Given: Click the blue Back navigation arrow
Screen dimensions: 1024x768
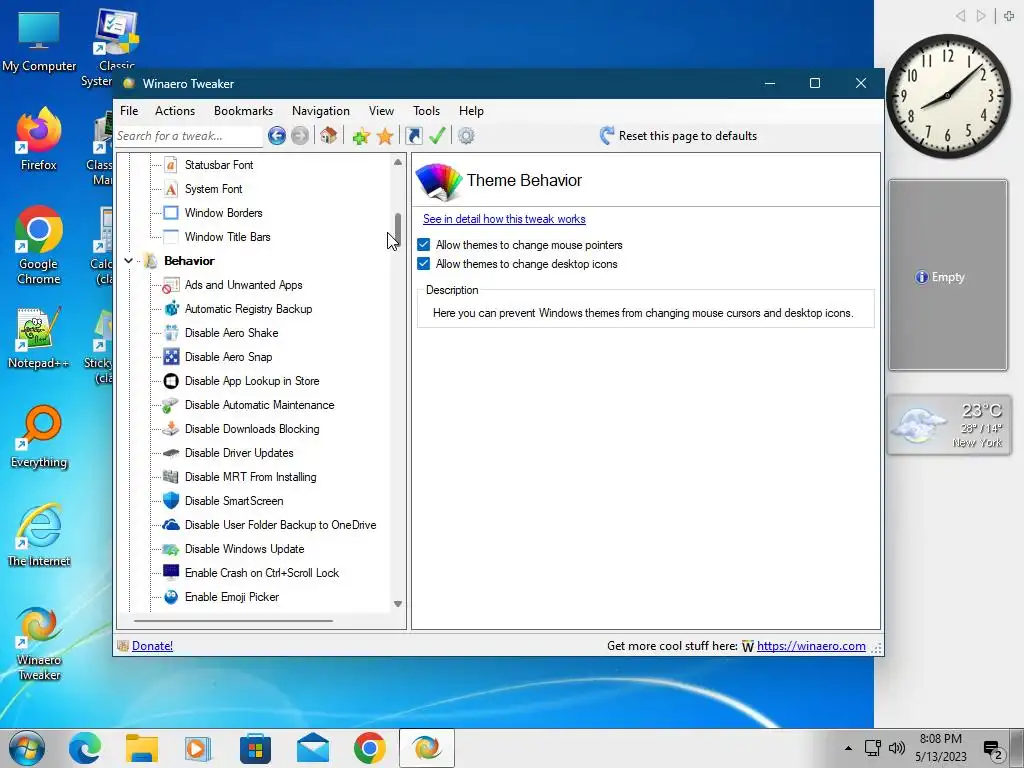Looking at the screenshot, I should pos(277,136).
